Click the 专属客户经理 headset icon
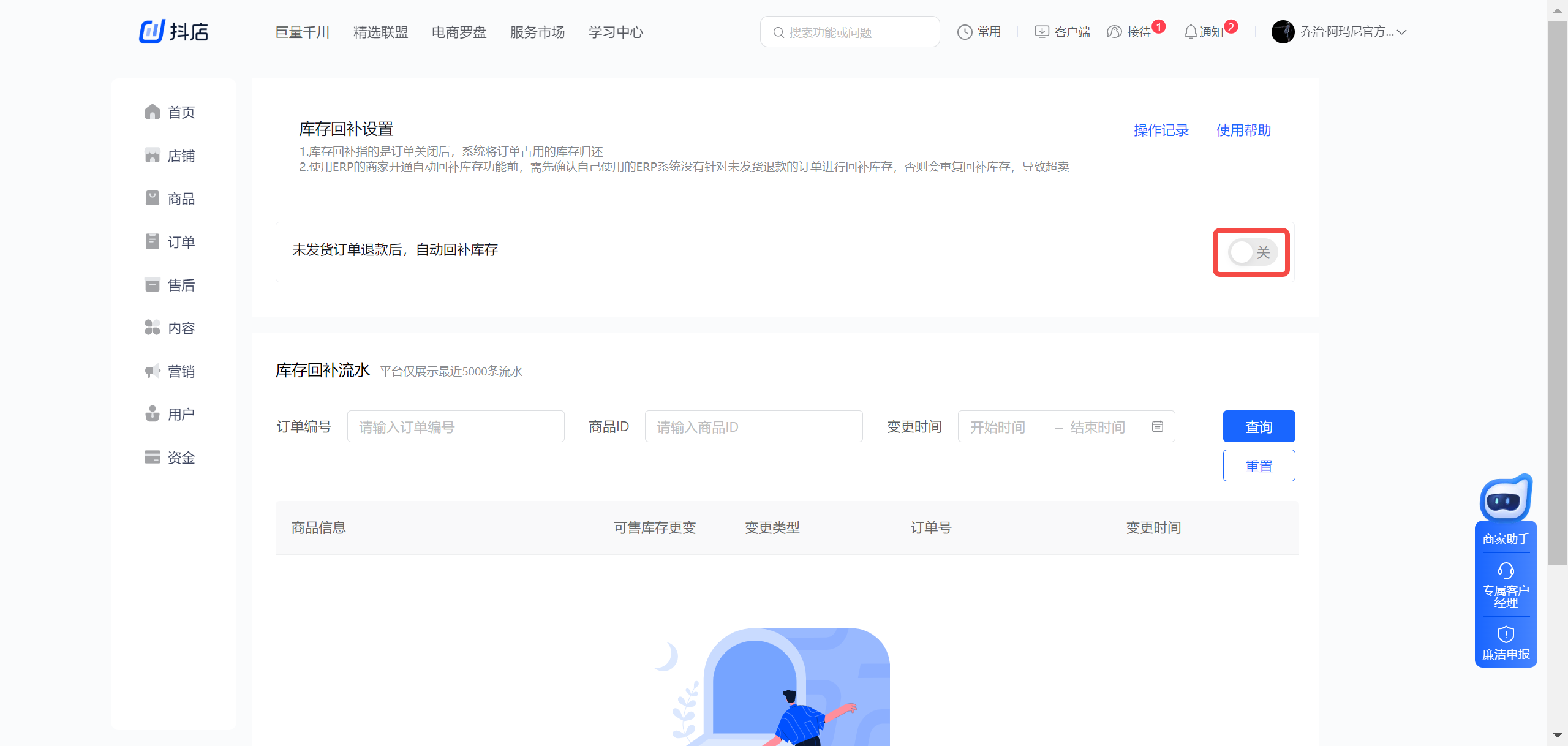Image resolution: width=1568 pixels, height=746 pixels. (1506, 571)
